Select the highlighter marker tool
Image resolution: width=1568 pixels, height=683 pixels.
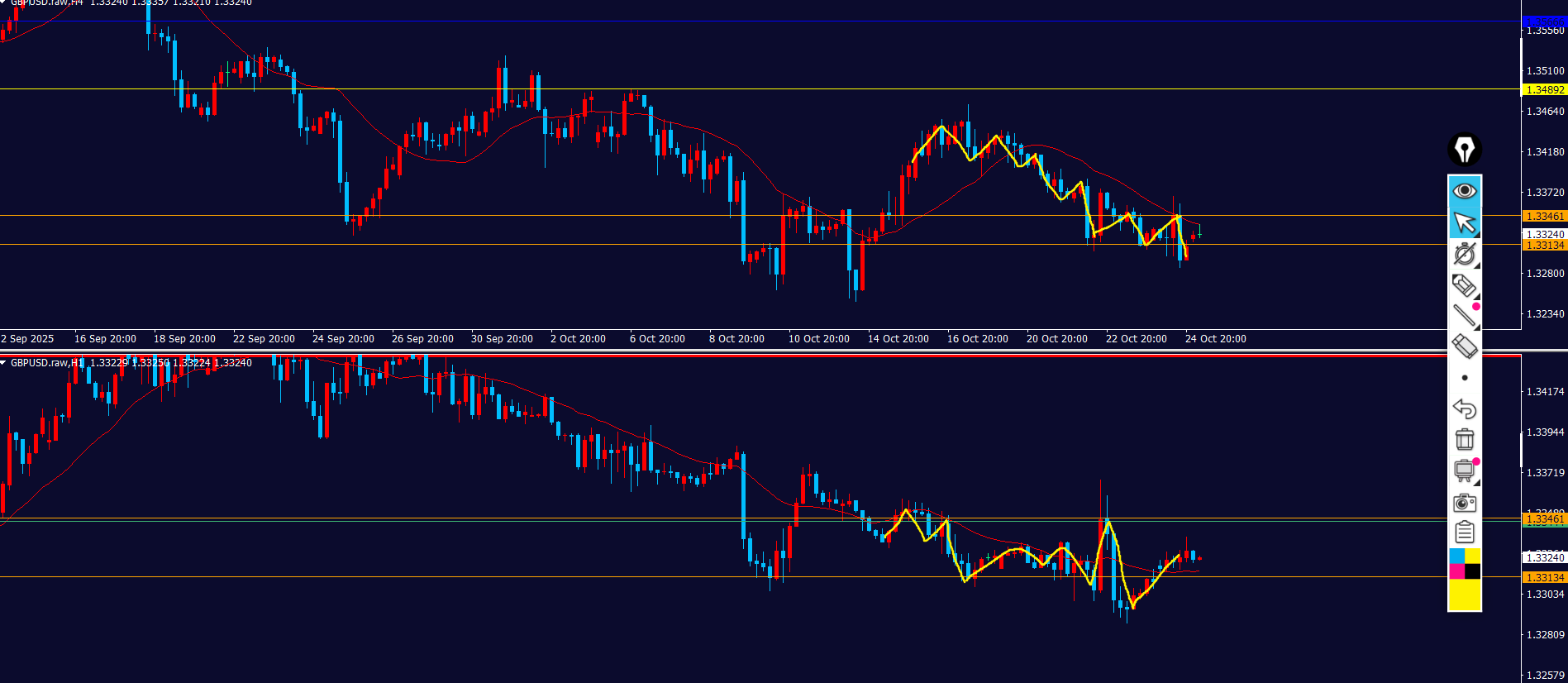click(1464, 285)
